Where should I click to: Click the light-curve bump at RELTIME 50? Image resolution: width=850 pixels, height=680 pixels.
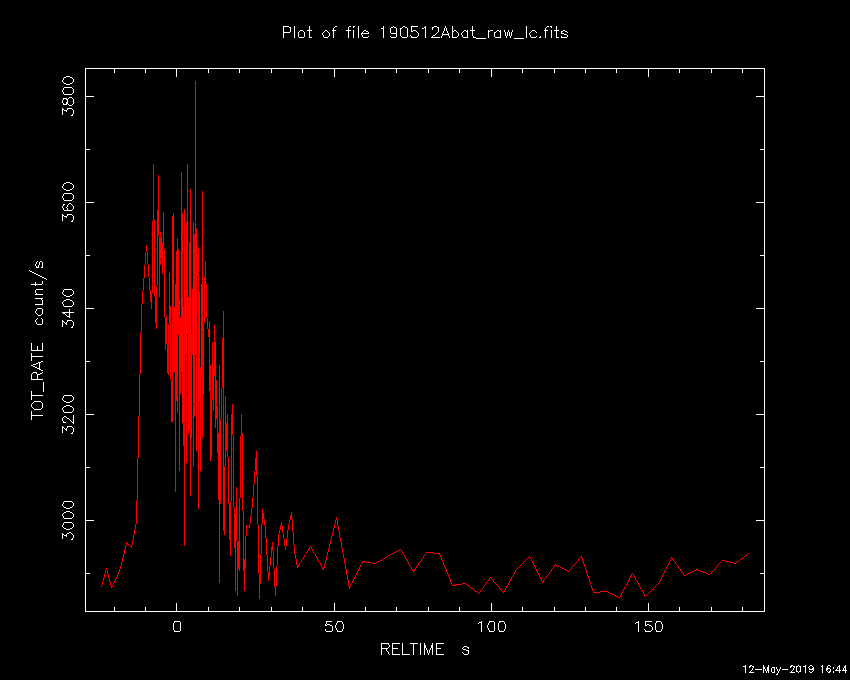(337, 518)
